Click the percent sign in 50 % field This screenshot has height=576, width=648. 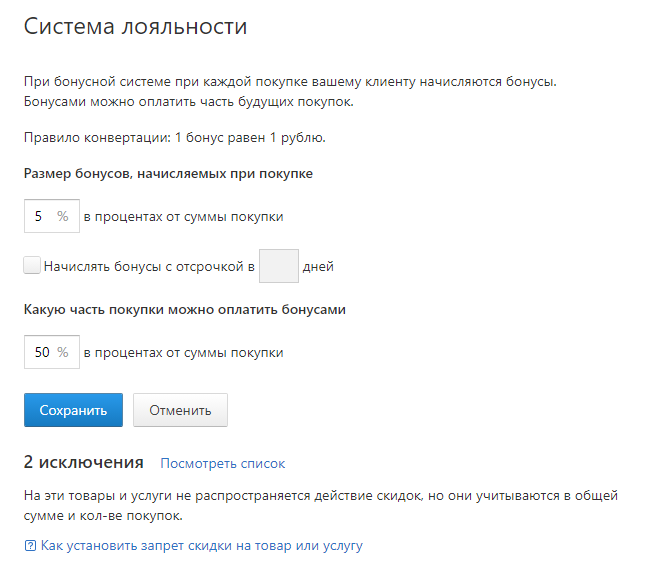(x=63, y=352)
